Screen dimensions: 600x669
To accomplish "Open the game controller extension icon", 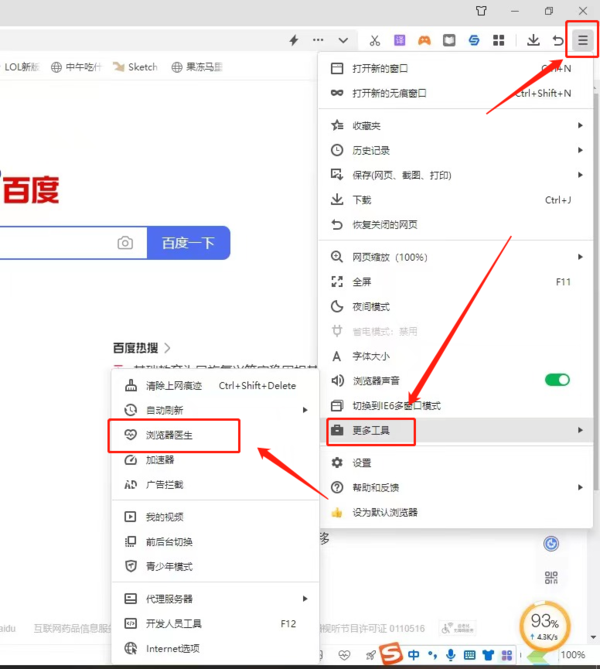I will pos(424,40).
